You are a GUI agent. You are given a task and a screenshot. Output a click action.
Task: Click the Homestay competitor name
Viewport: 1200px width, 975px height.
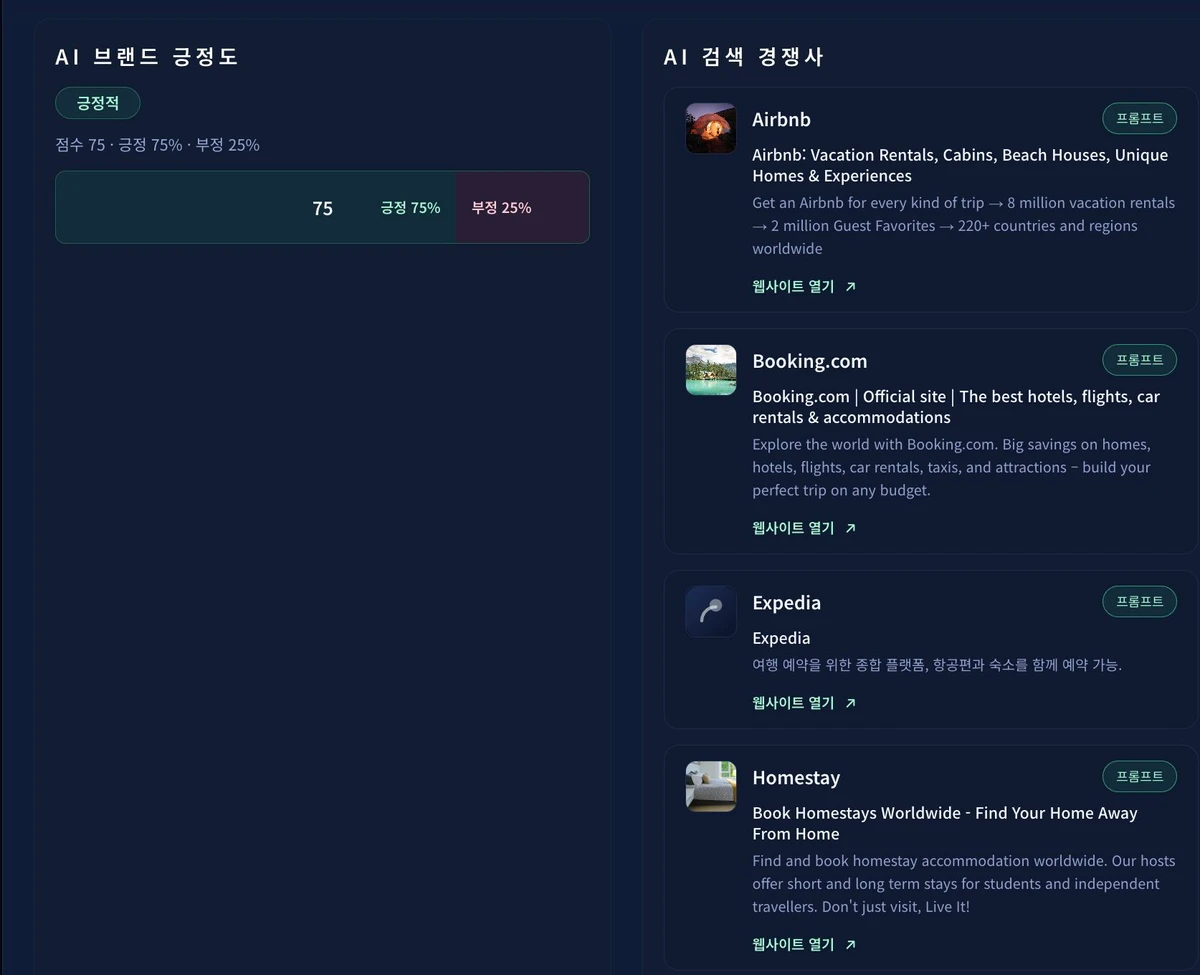[796, 778]
